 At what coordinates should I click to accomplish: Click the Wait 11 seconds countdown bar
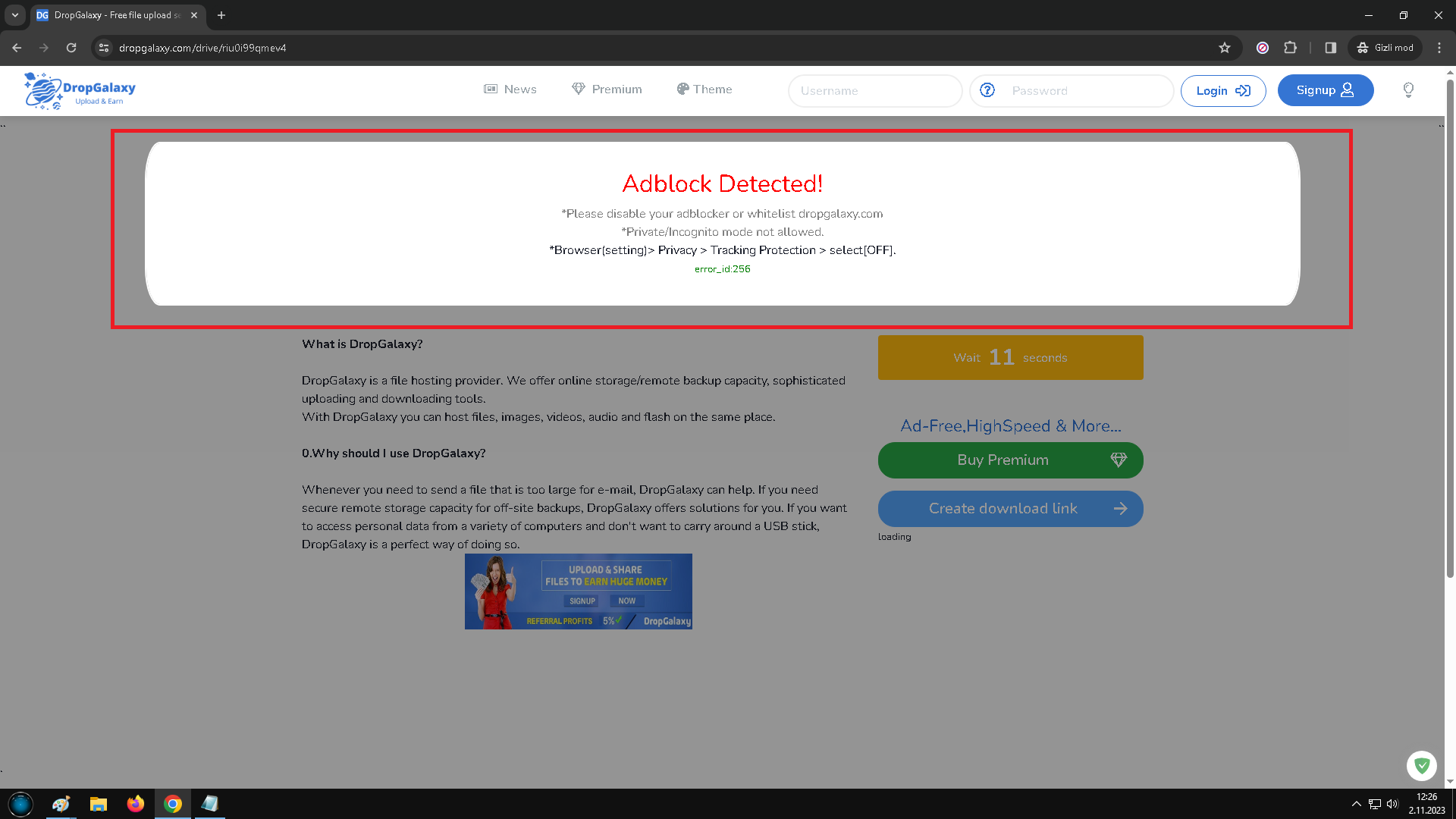[1010, 357]
